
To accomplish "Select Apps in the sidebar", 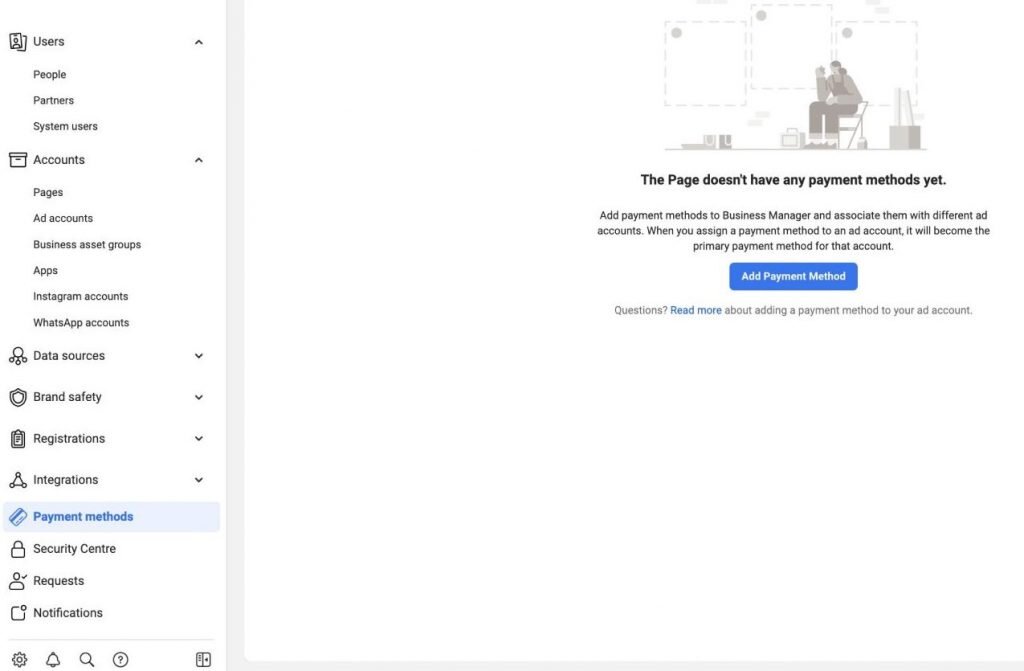I will pos(45,270).
